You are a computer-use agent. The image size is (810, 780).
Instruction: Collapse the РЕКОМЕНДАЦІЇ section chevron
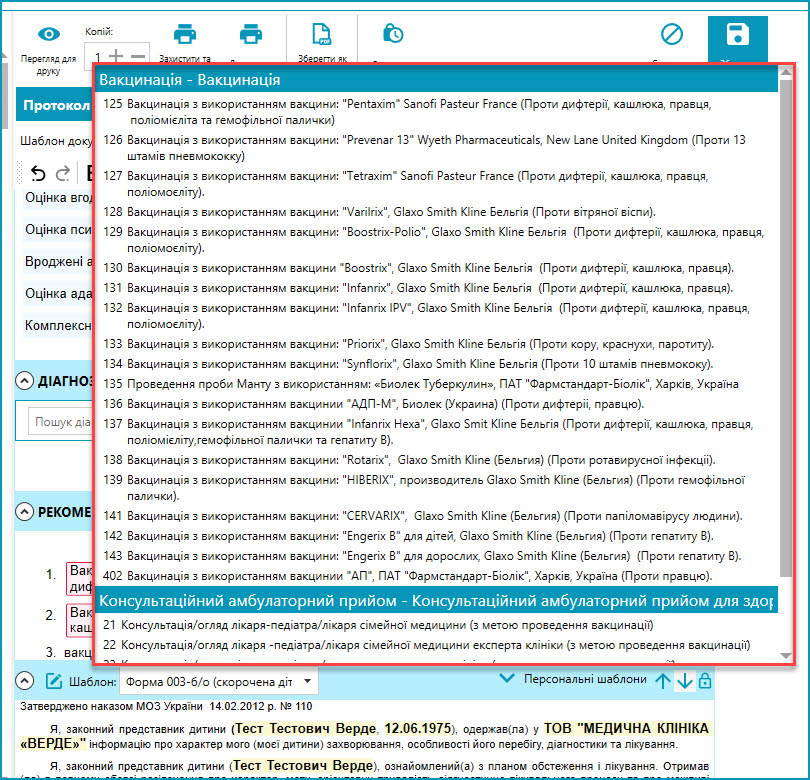coord(24,512)
